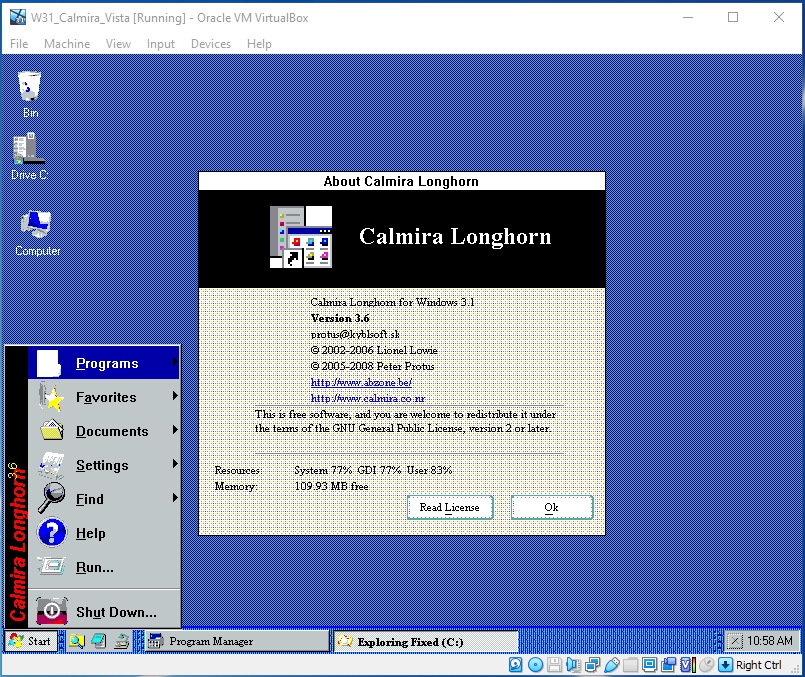Click the VirtualBox USB status icon

[x=611, y=665]
